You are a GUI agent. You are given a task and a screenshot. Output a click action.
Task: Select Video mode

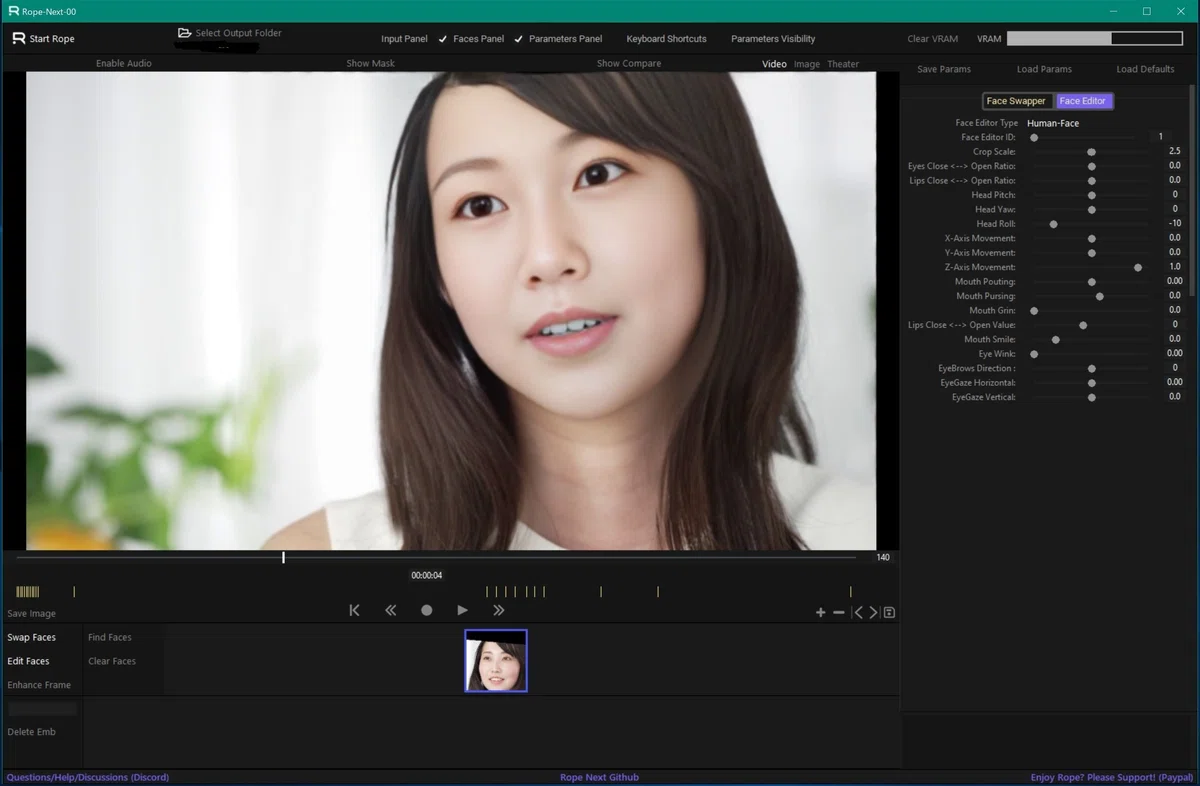(774, 64)
